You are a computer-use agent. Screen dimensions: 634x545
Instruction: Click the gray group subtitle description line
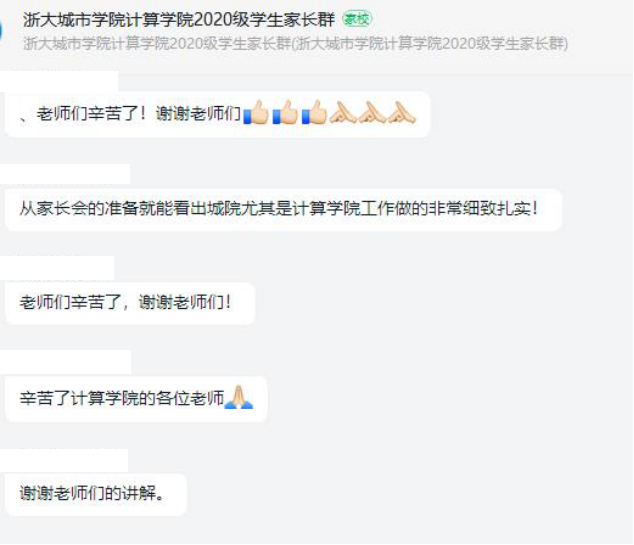[296, 43]
